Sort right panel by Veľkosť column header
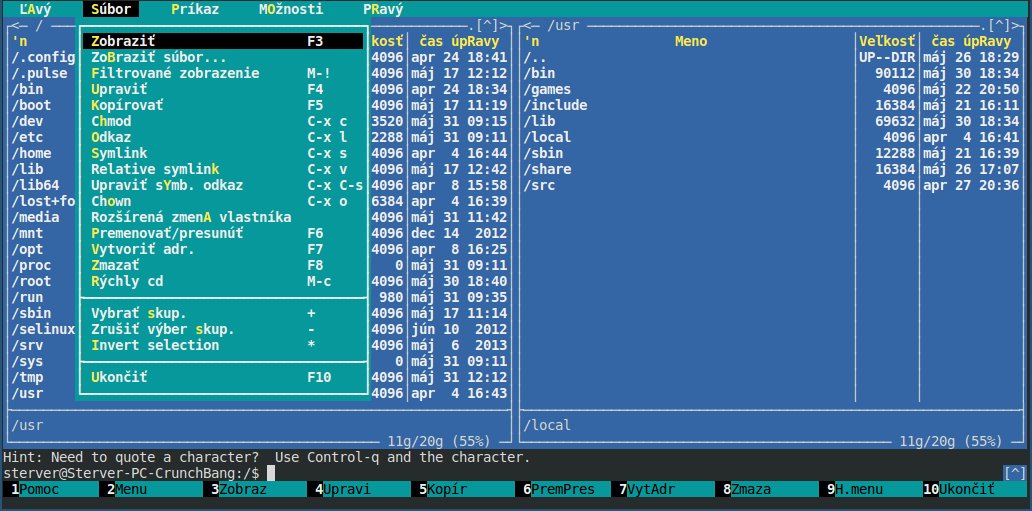This screenshot has height=511, width=1032. [887, 41]
